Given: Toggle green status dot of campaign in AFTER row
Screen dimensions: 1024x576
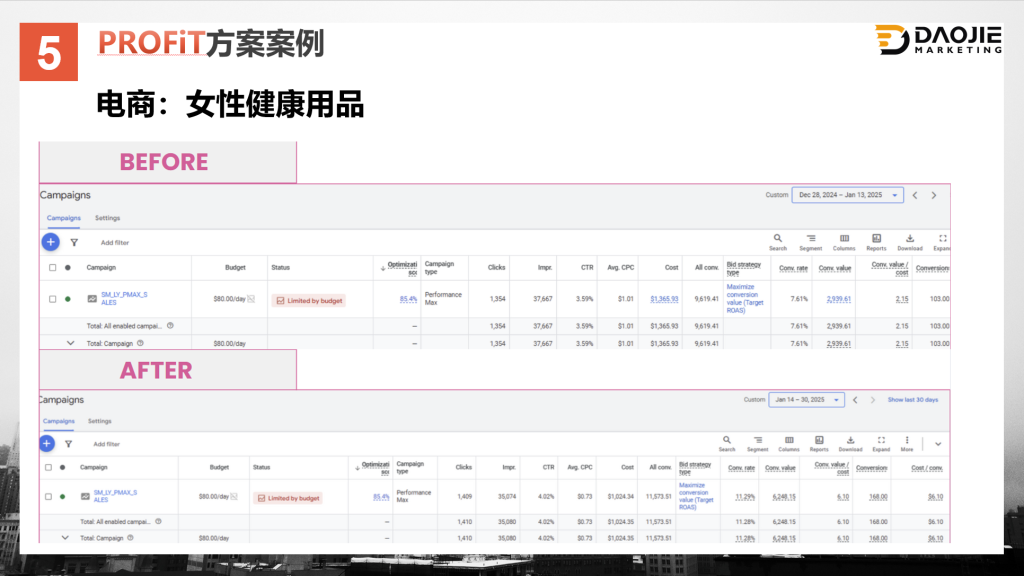Looking at the screenshot, I should click(x=62, y=496).
